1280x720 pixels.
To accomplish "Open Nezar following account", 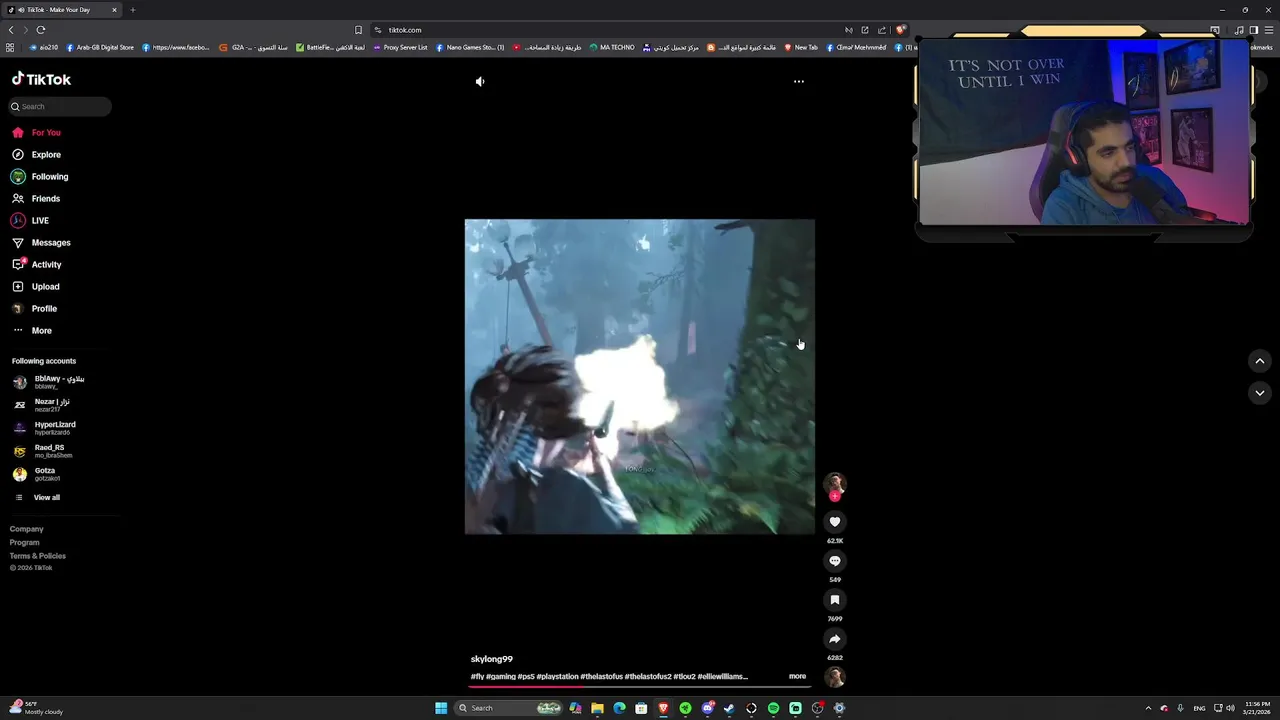I will (x=42, y=405).
